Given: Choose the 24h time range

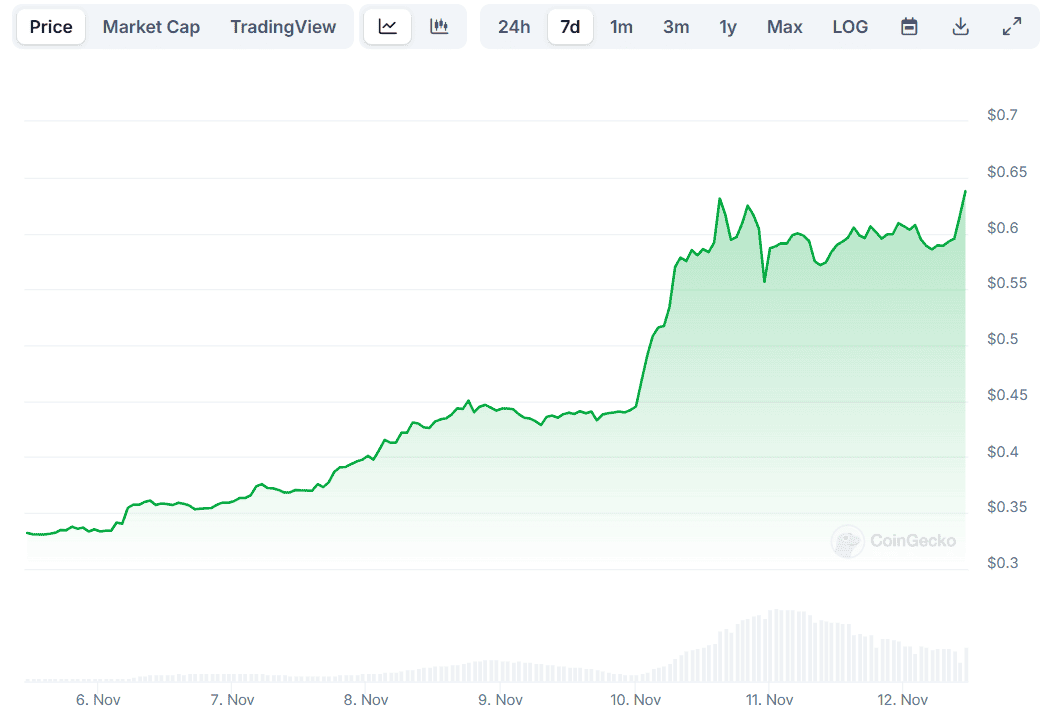Looking at the screenshot, I should (x=514, y=27).
